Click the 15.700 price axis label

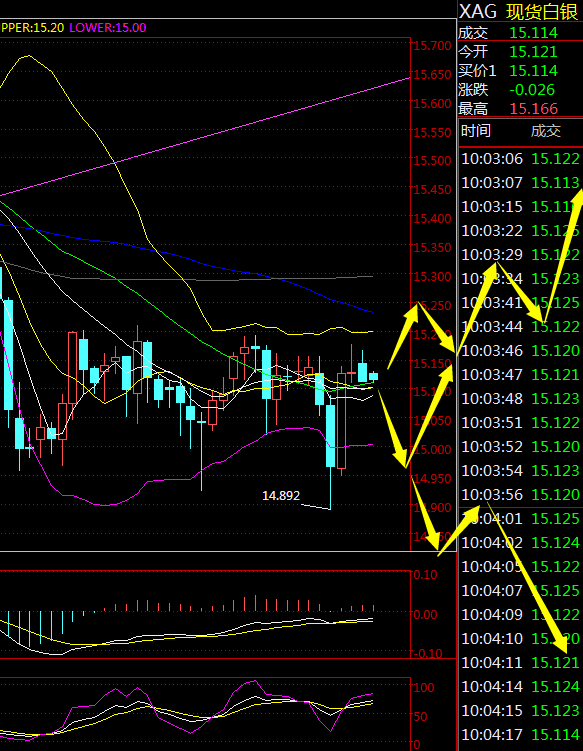tap(433, 46)
